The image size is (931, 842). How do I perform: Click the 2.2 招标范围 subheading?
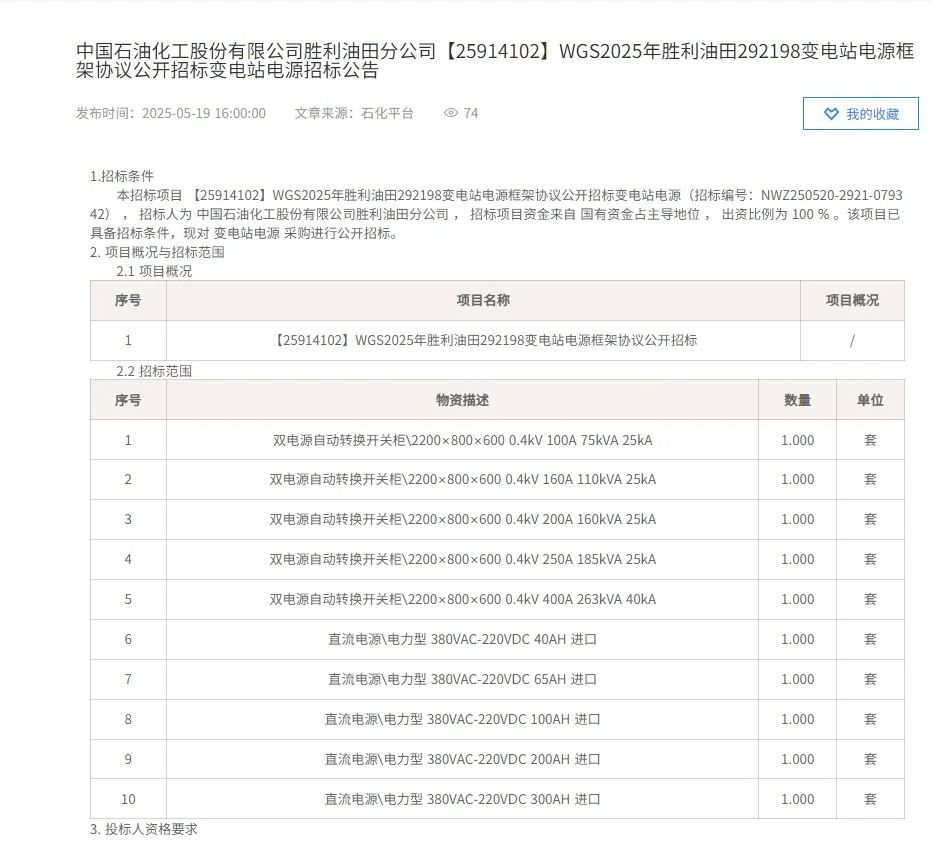[154, 371]
